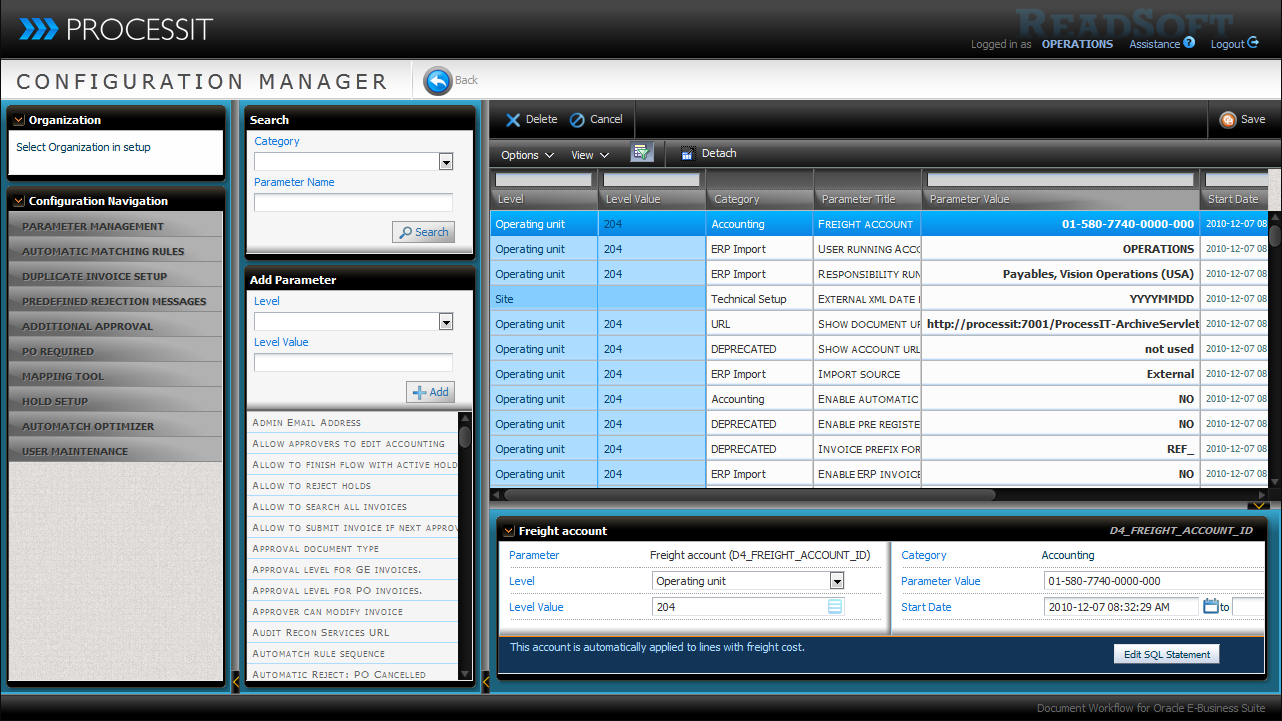Viewport: 1282px width, 721px height.
Task: Click the Logout icon
Action: (x=1253, y=43)
